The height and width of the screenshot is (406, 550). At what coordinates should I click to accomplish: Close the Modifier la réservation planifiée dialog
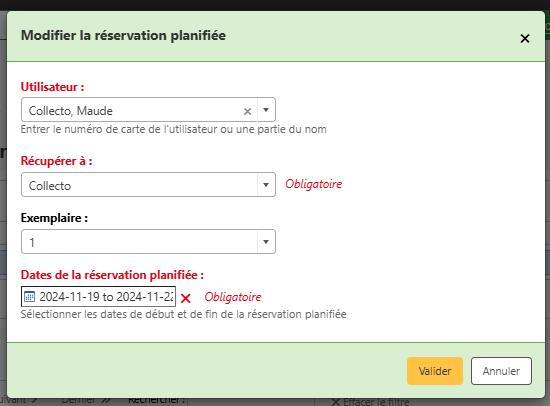coord(525,38)
